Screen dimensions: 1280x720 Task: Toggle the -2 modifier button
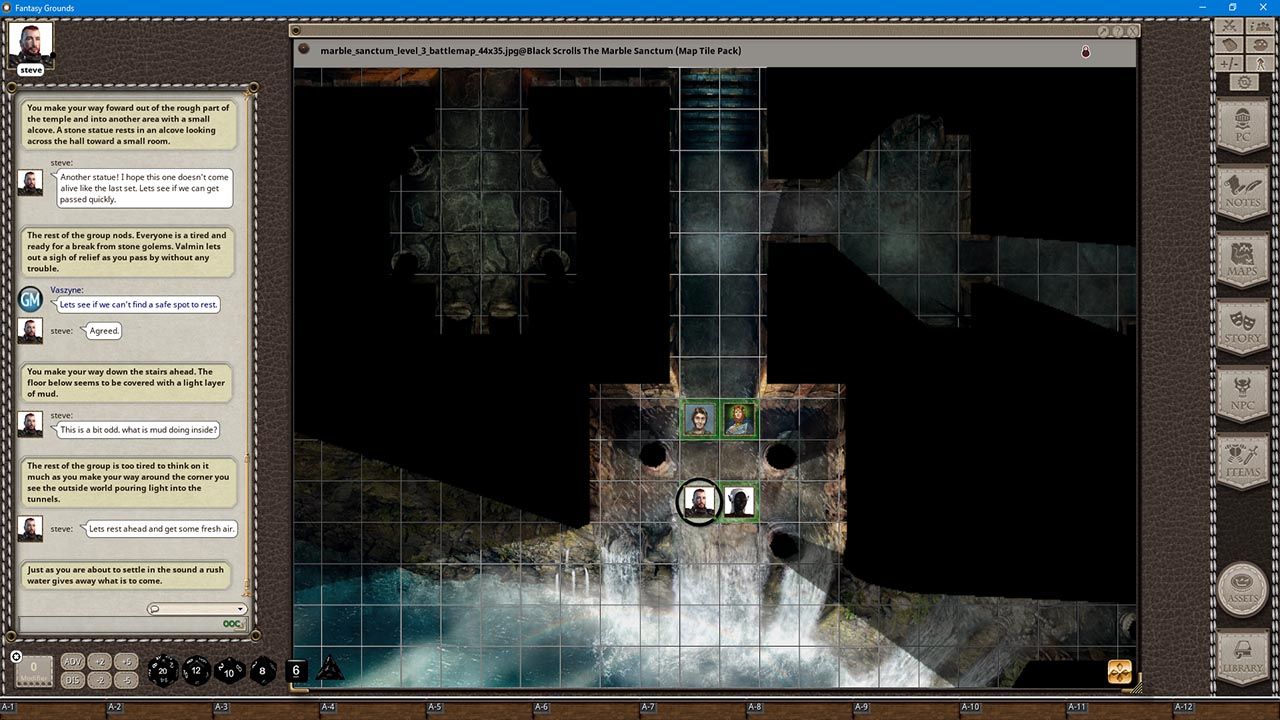click(99, 680)
